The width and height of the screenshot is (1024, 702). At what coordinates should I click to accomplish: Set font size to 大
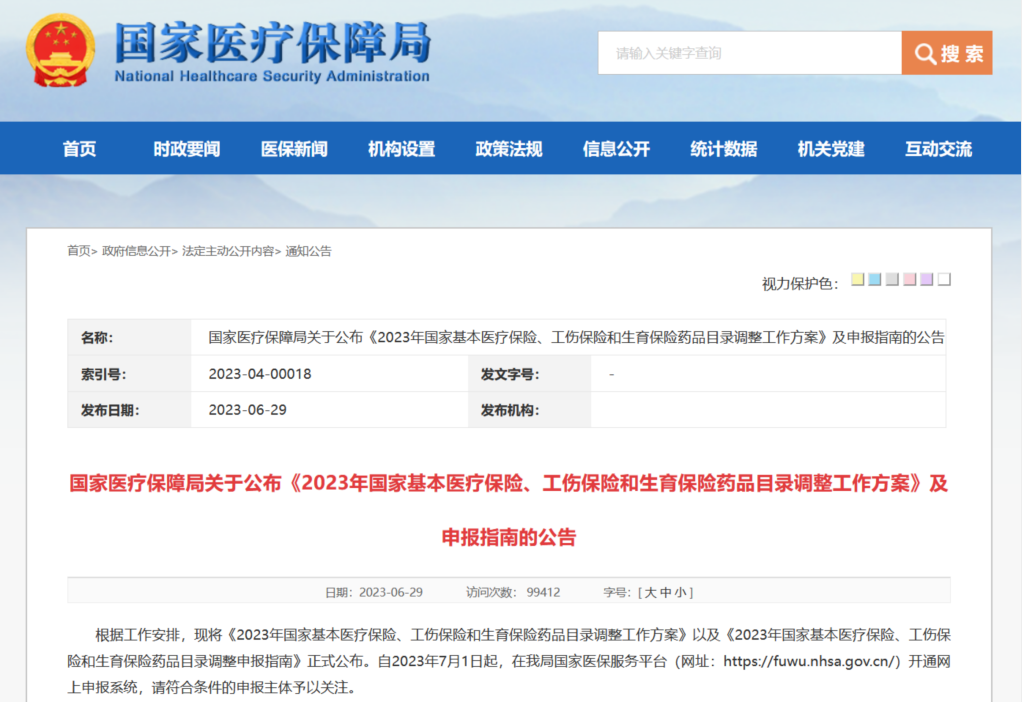click(x=650, y=592)
